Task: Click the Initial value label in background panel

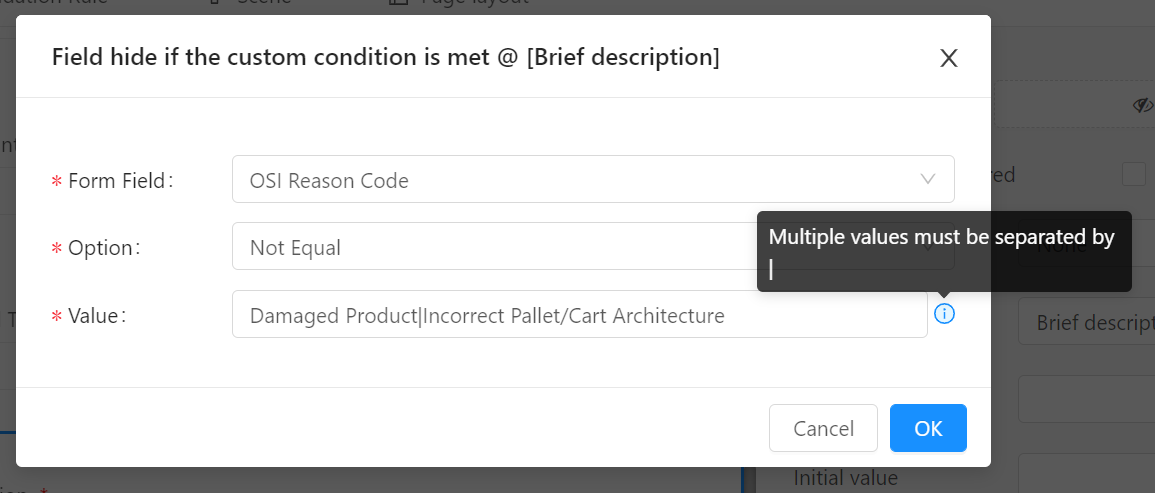Action: [846, 478]
